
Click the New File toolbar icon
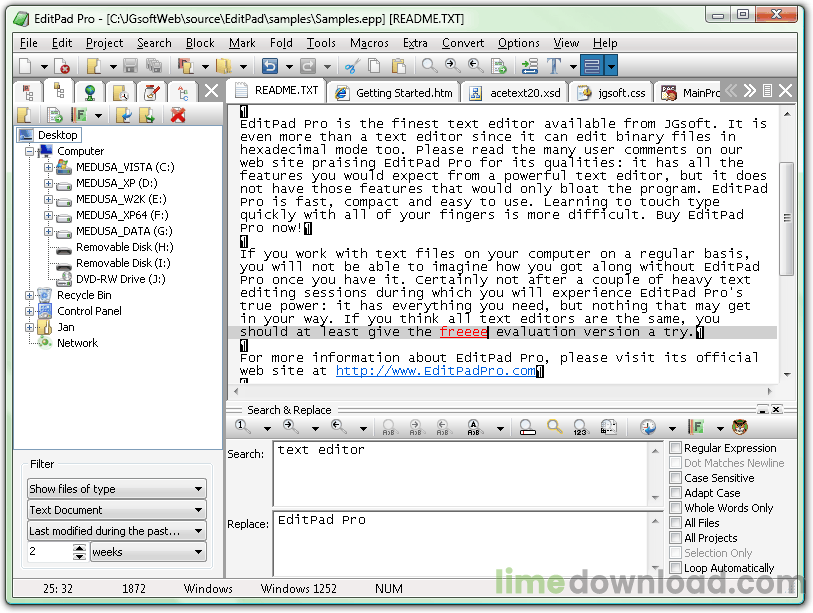point(26,66)
